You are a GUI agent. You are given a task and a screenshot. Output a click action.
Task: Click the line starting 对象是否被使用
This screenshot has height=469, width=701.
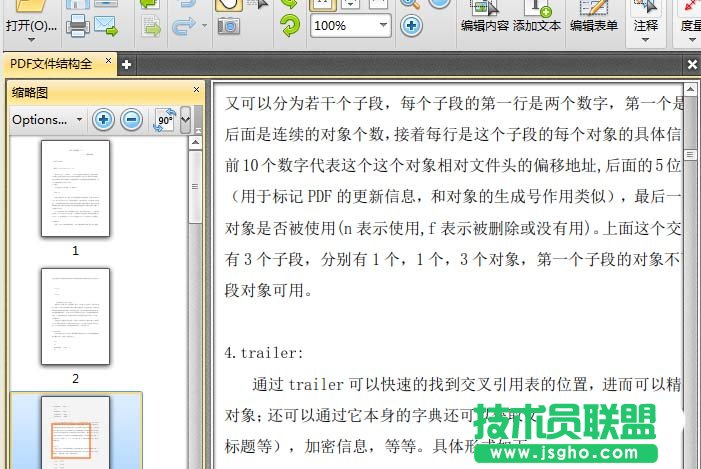coord(454,228)
